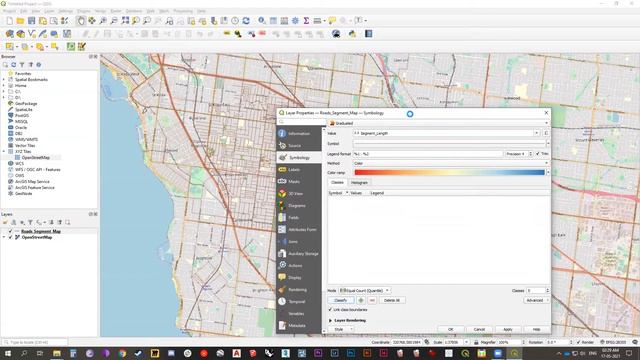Open Metadata section in Layer Properties
The height and width of the screenshot is (360, 640).
[x=299, y=325]
